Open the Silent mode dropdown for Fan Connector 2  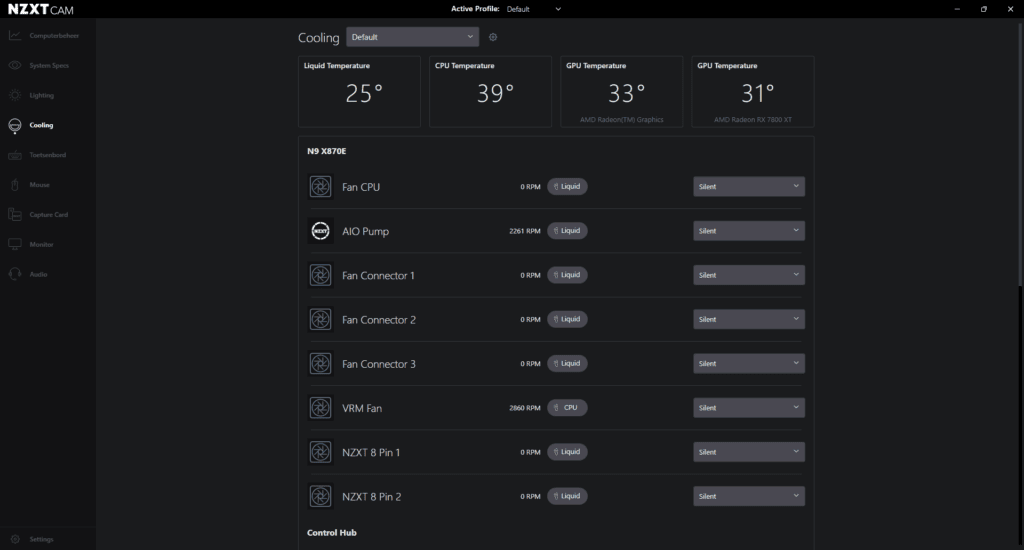click(748, 319)
